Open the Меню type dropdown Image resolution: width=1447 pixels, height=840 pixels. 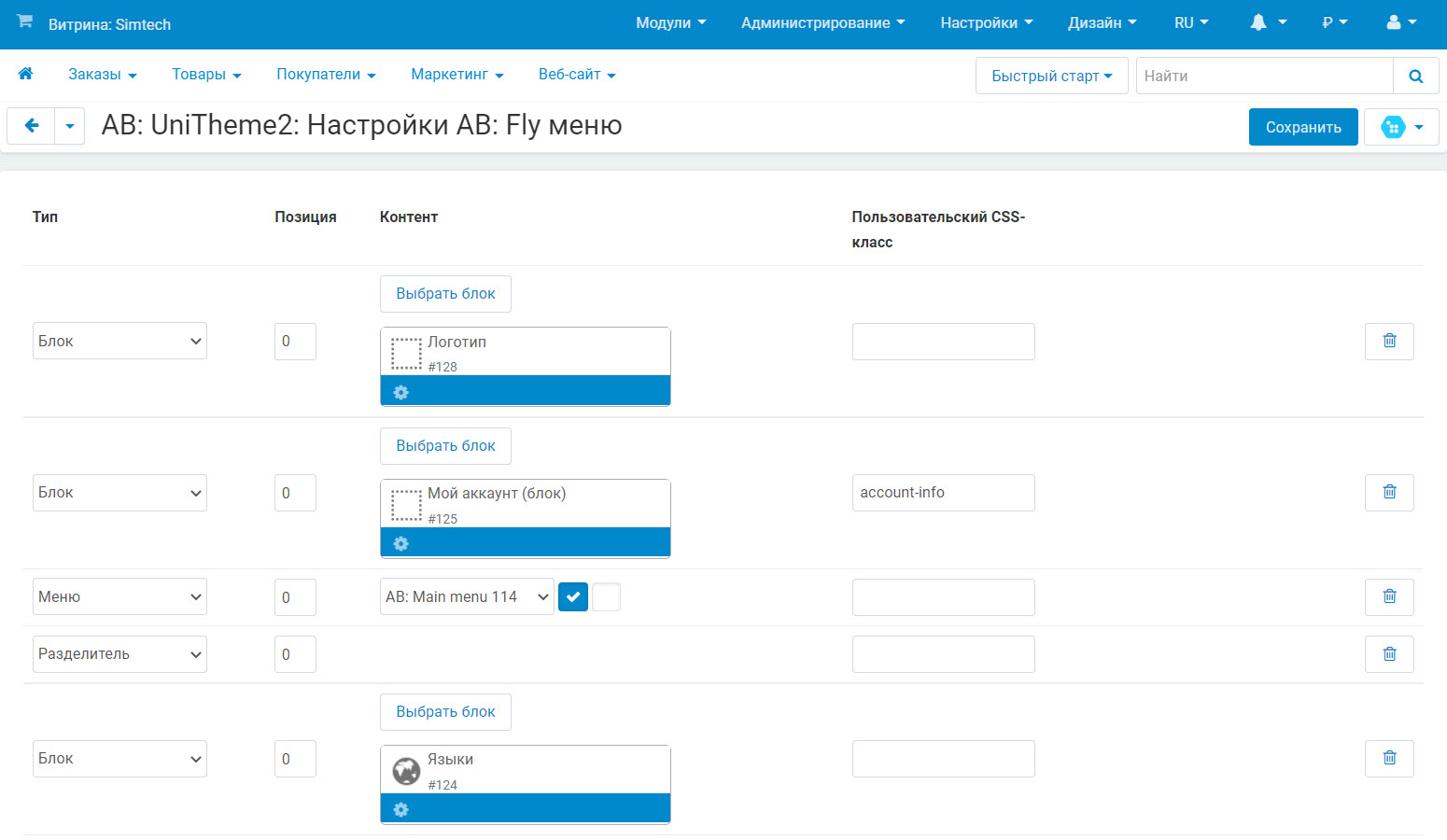click(119, 596)
